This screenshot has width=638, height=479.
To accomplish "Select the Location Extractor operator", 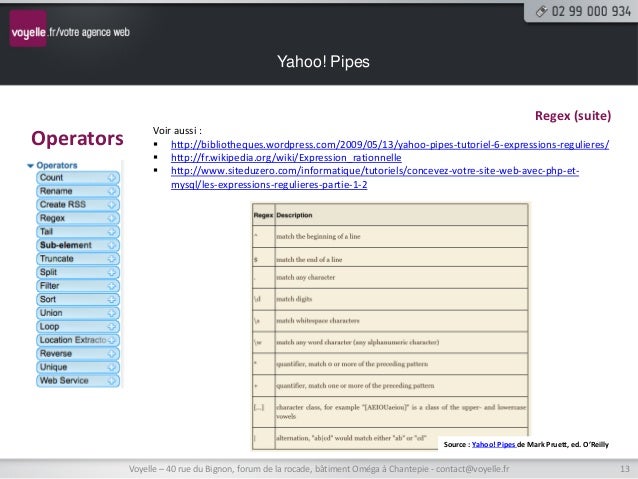I will pos(78,340).
